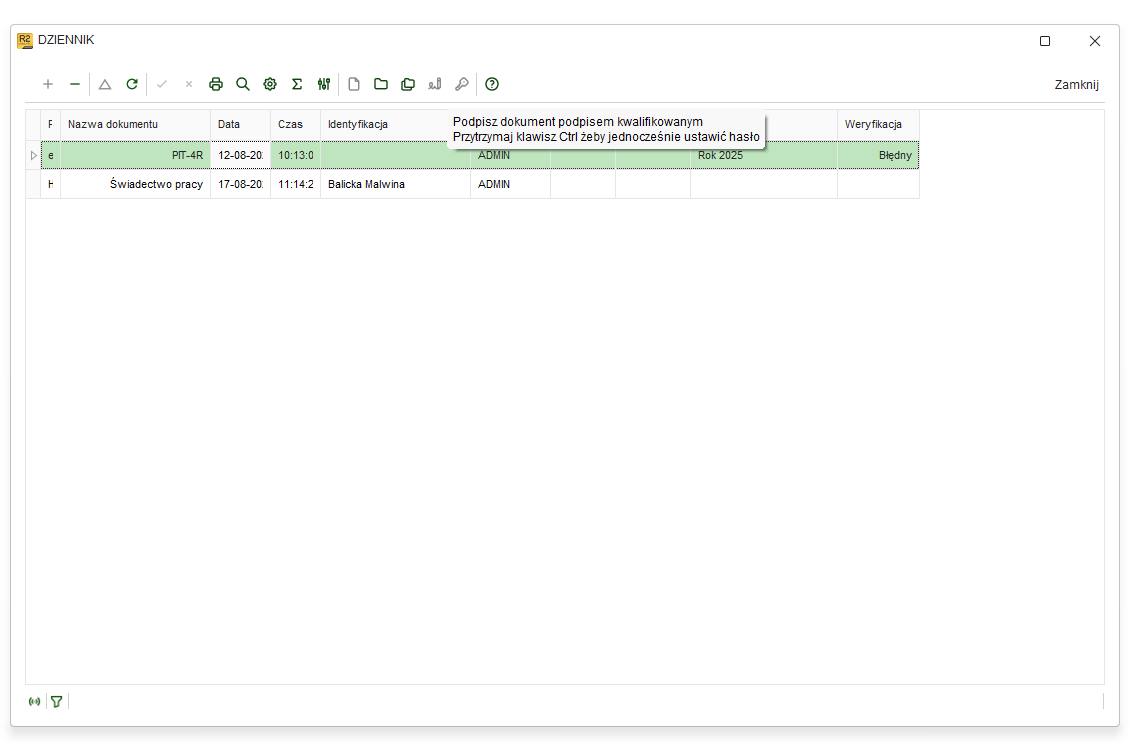Viewport: 1139px width, 756px height.
Task: Click the Błędny verification cell
Action: point(878,155)
